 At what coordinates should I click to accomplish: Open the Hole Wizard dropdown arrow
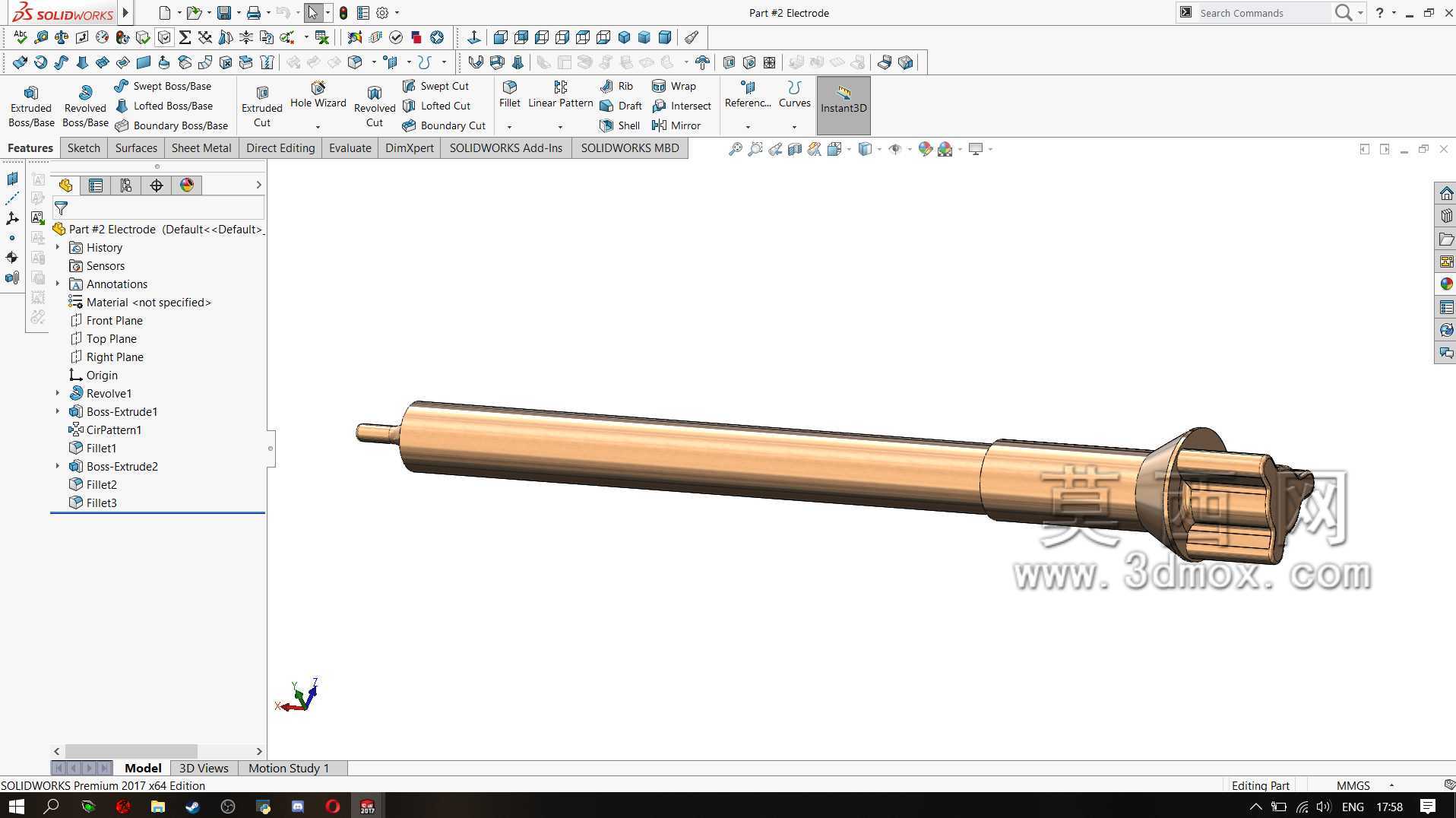pos(318,127)
